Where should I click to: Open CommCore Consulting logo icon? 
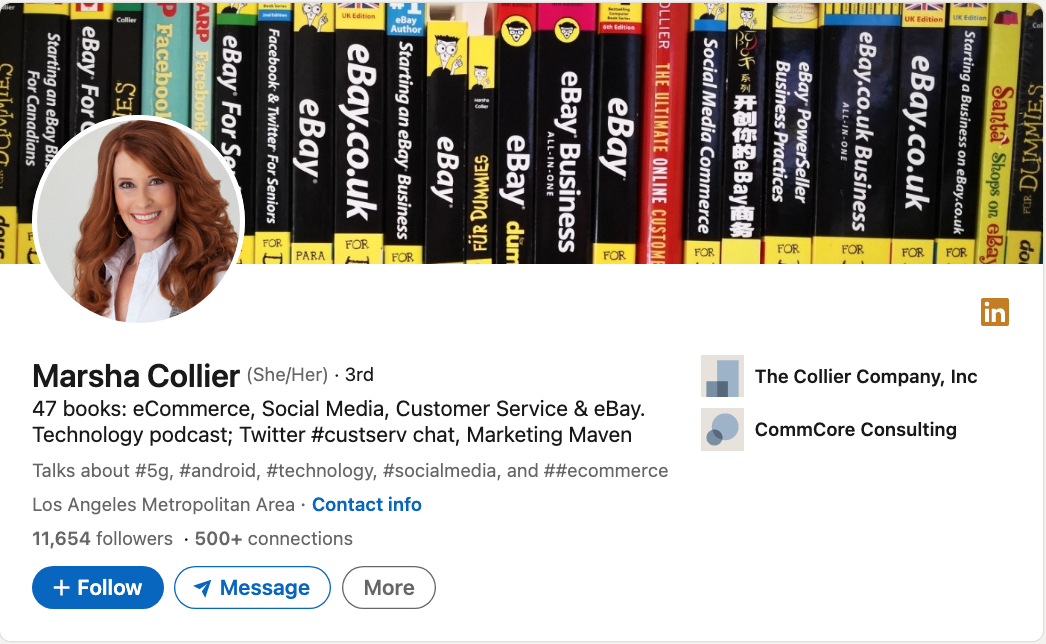pos(722,429)
